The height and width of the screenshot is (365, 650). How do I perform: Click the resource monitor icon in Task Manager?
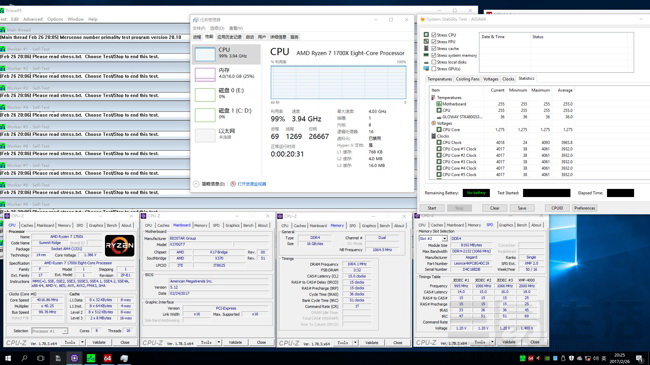tap(233, 184)
